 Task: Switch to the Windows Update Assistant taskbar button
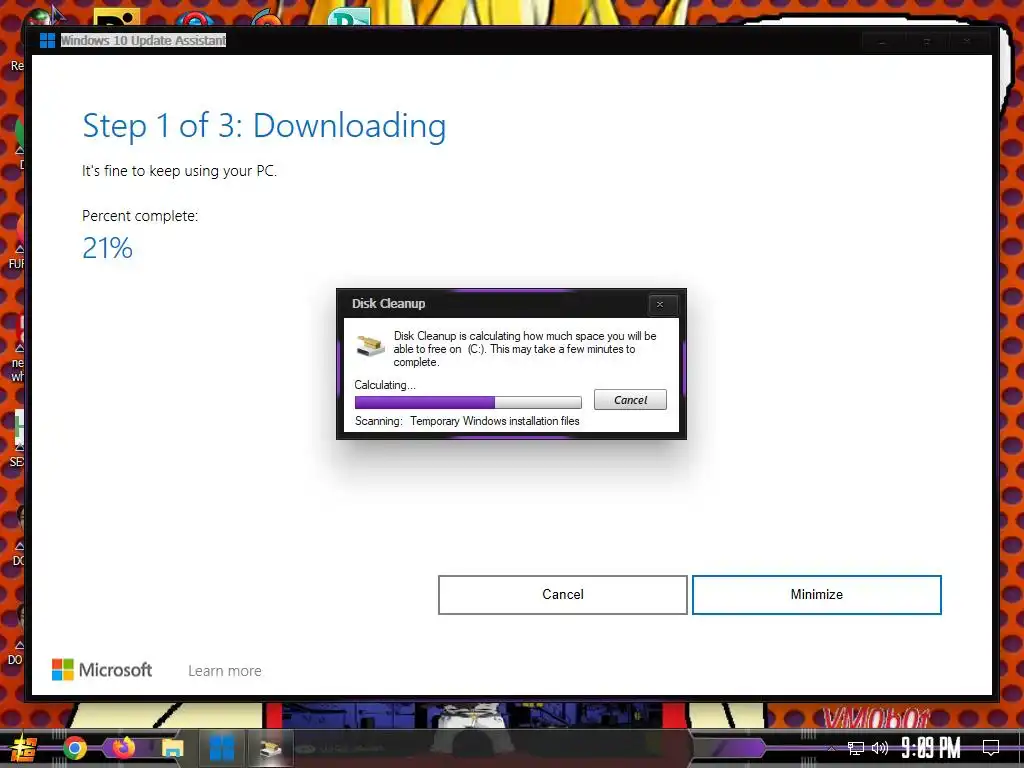coord(221,748)
